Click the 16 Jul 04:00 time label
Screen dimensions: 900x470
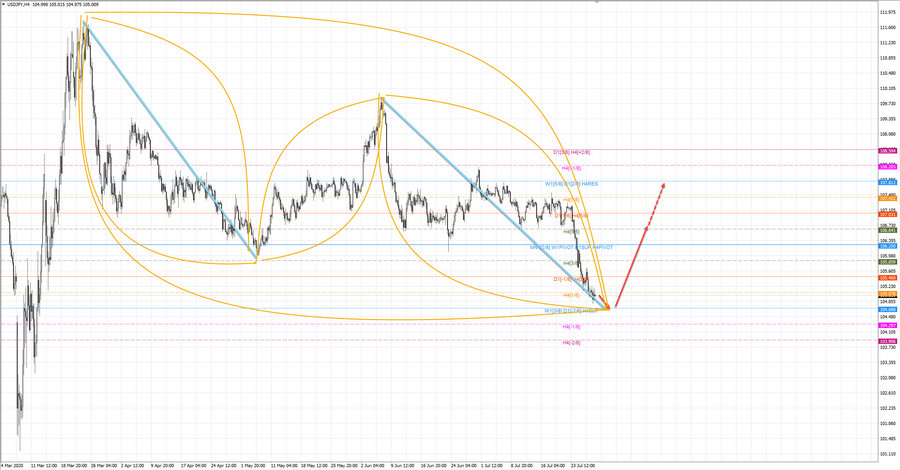click(553, 466)
